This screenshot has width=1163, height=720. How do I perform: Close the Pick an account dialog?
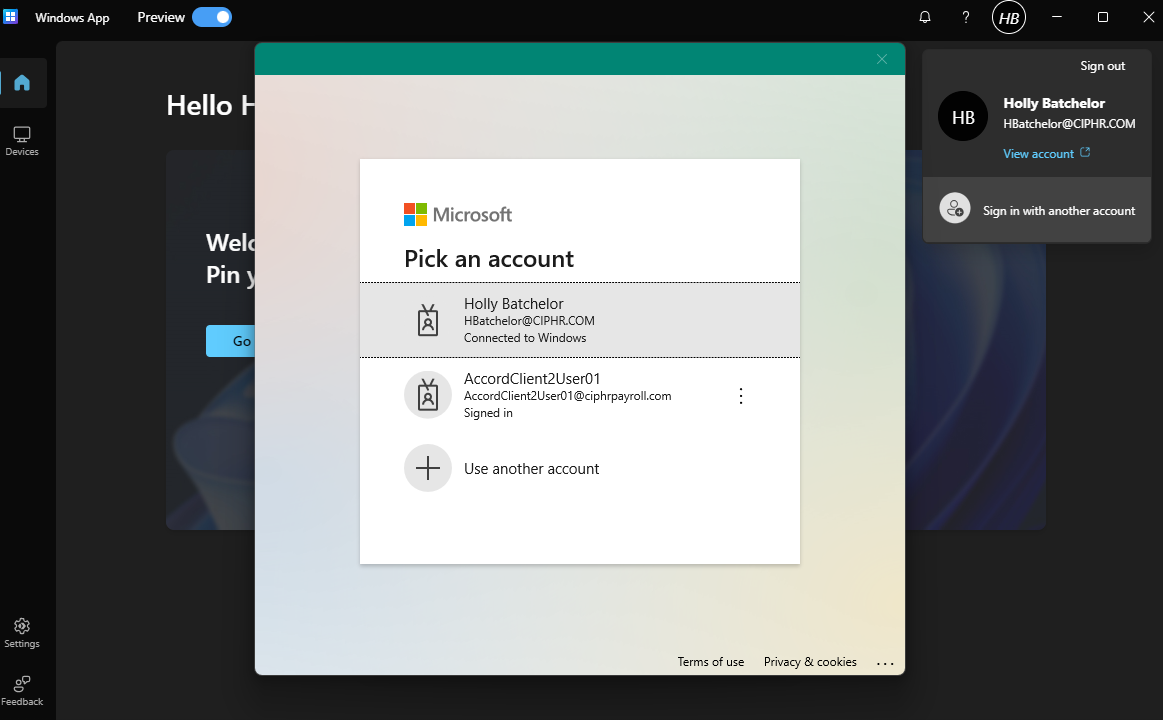pos(882,59)
